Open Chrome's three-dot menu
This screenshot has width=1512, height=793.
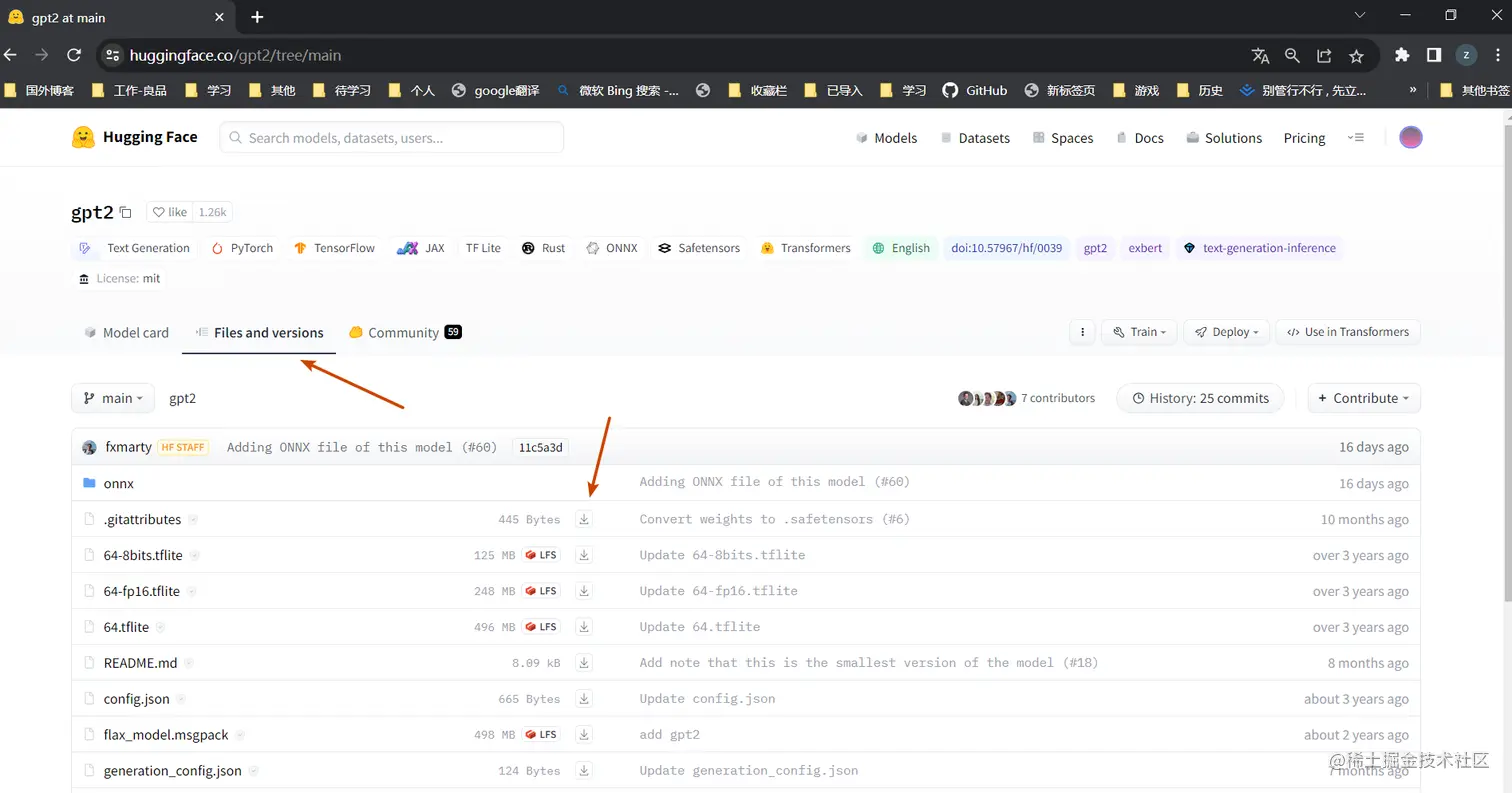(1497, 55)
